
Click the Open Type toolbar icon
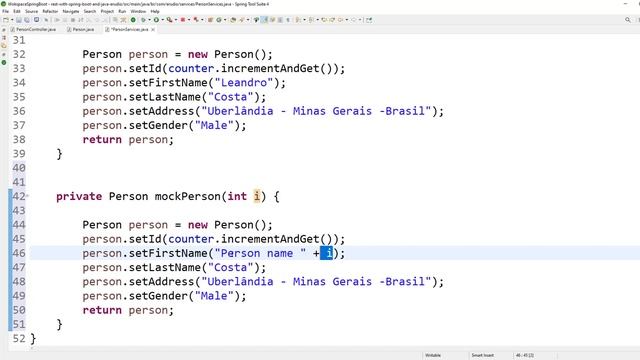[233, 20]
